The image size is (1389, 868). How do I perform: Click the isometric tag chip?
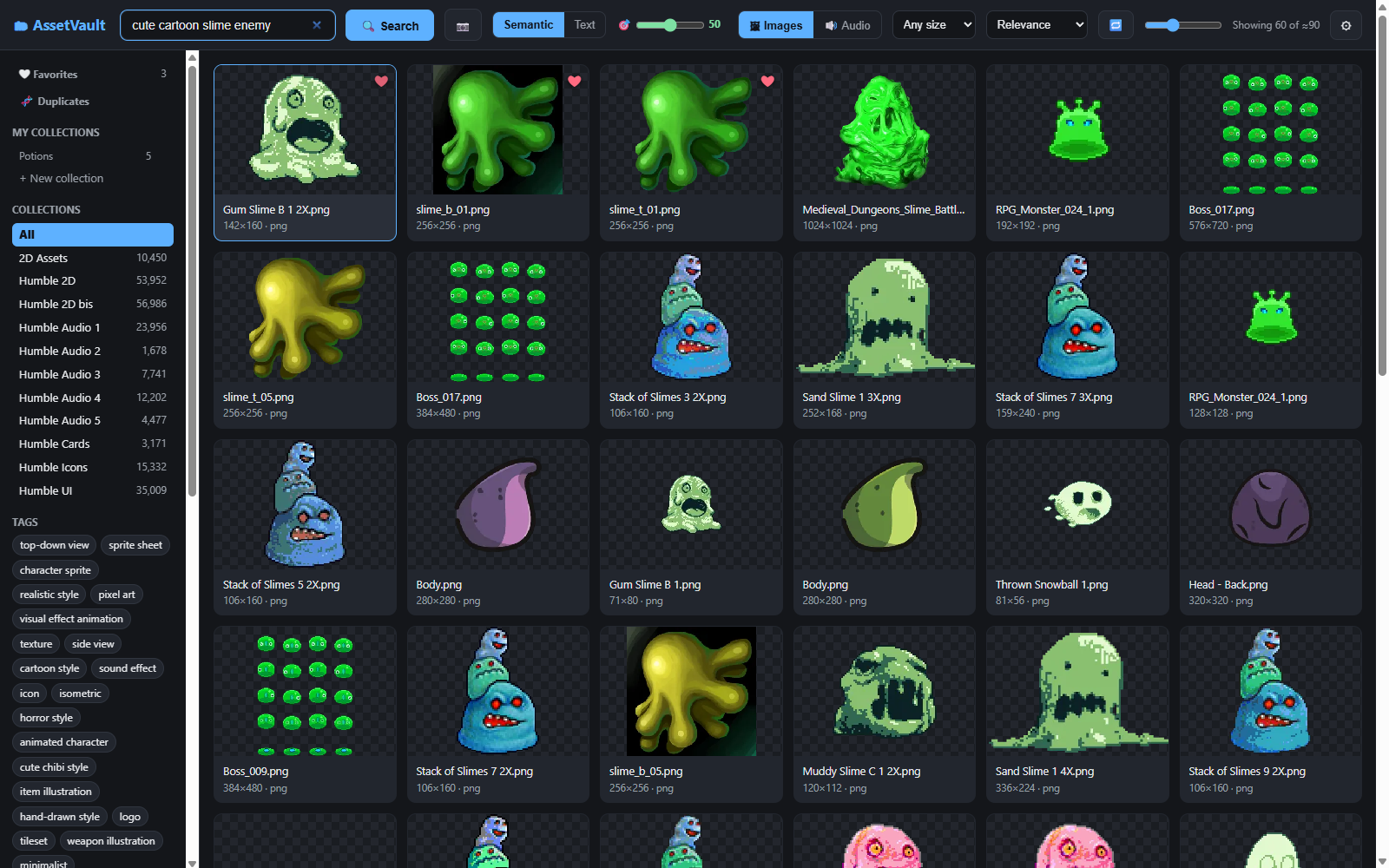(x=80, y=694)
